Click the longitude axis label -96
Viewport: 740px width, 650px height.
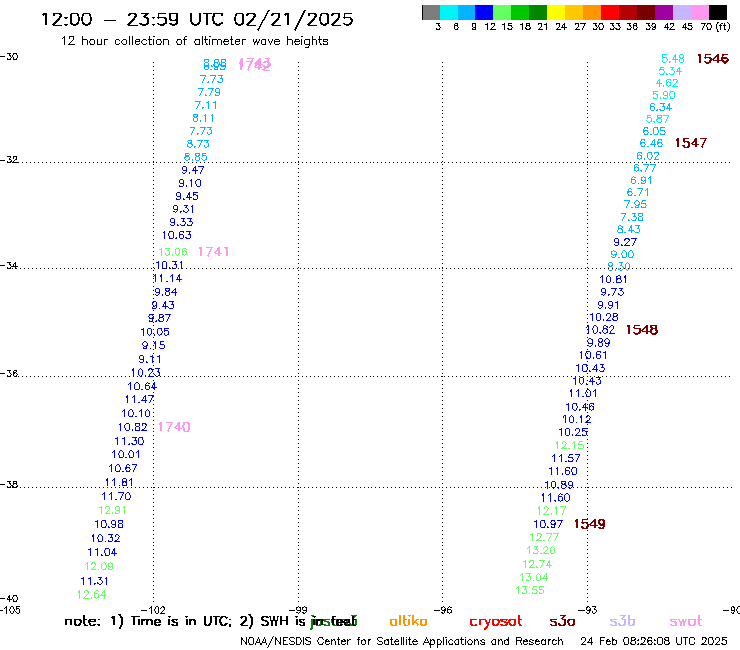pyautogui.click(x=443, y=610)
